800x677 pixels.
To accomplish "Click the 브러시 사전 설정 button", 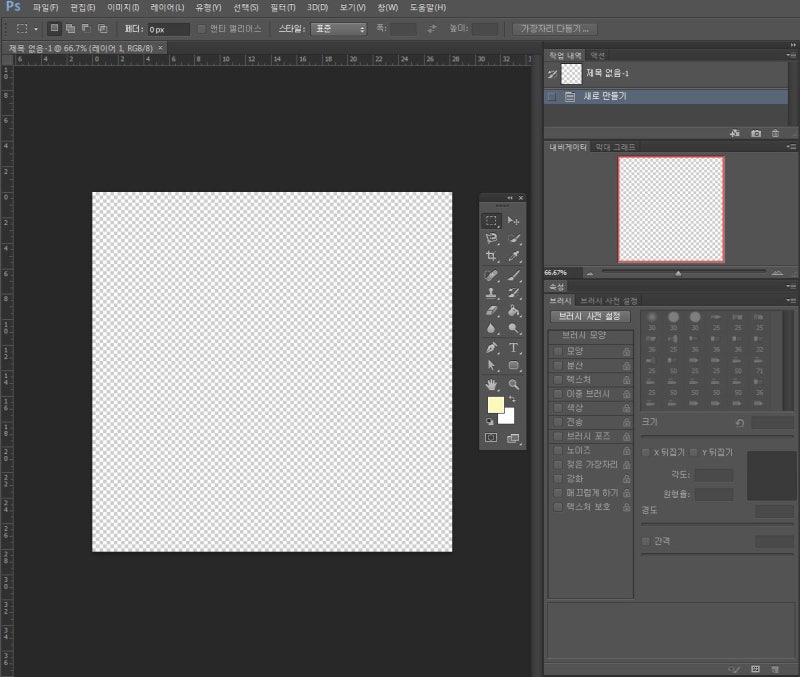I will 589,316.
